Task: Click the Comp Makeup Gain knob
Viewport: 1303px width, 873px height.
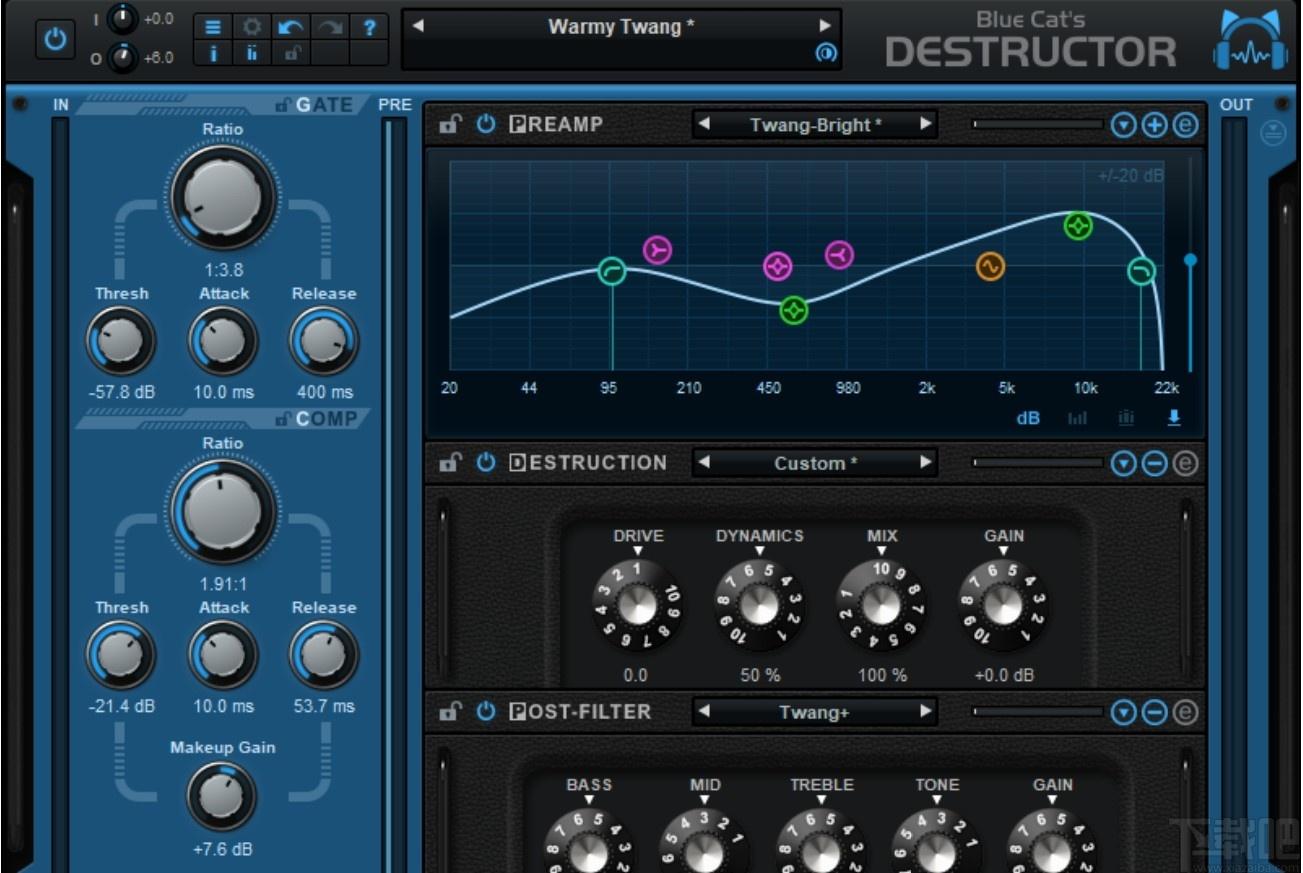Action: 222,796
